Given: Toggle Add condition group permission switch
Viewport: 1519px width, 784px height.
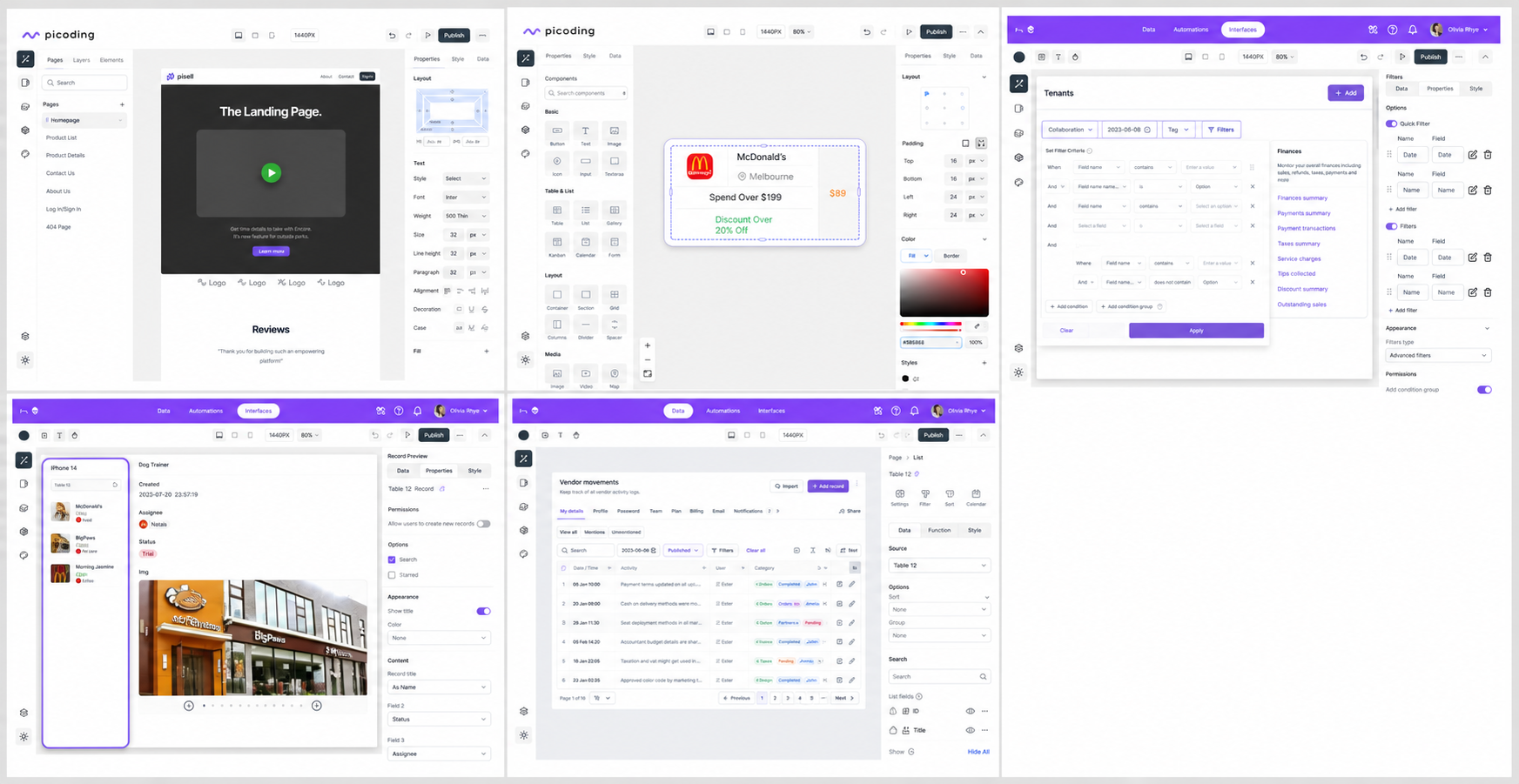Looking at the screenshot, I should (1484, 390).
